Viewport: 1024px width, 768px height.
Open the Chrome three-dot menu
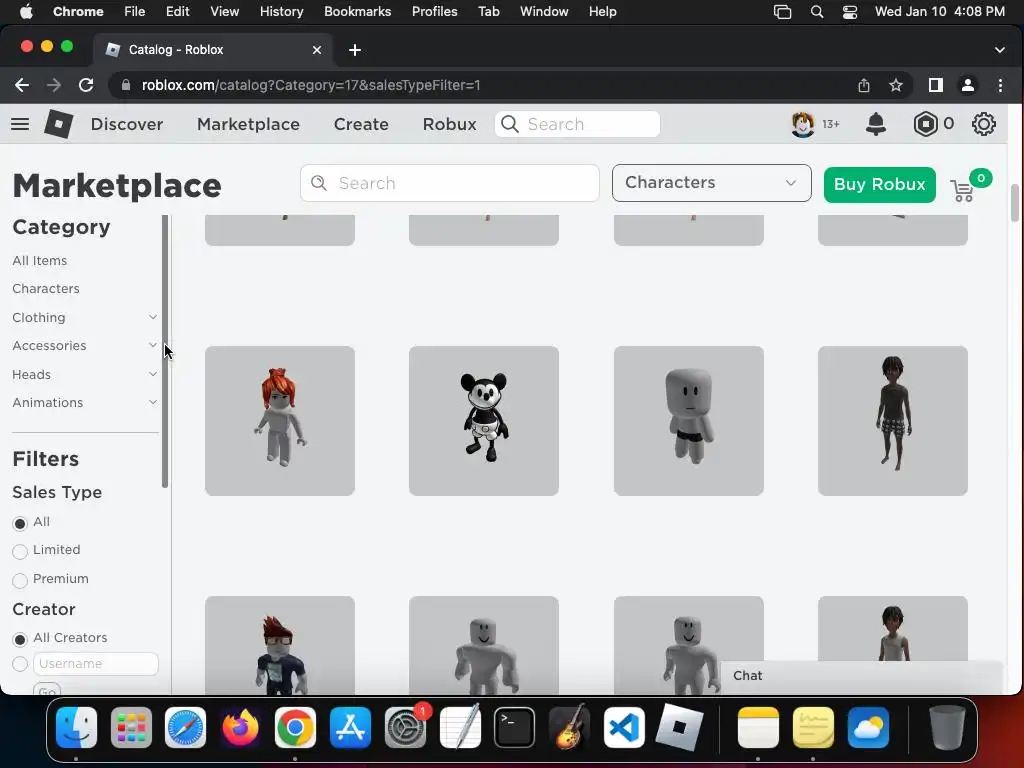(x=1000, y=85)
